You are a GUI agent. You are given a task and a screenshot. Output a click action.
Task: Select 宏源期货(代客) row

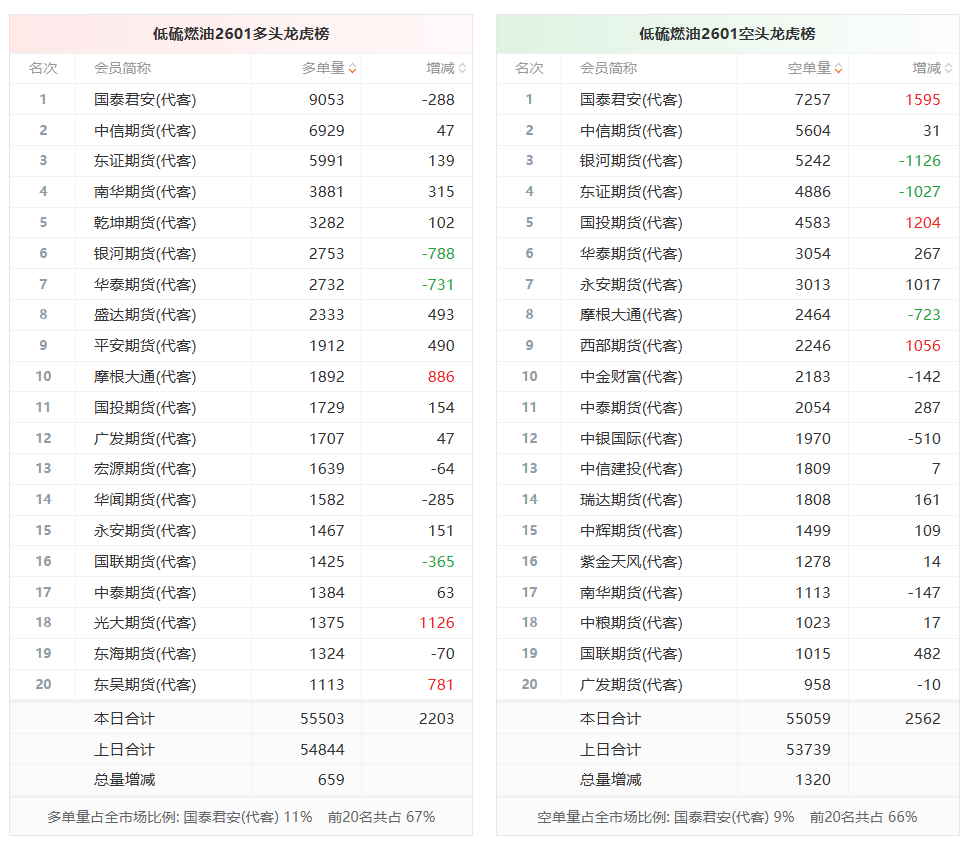coord(241,469)
